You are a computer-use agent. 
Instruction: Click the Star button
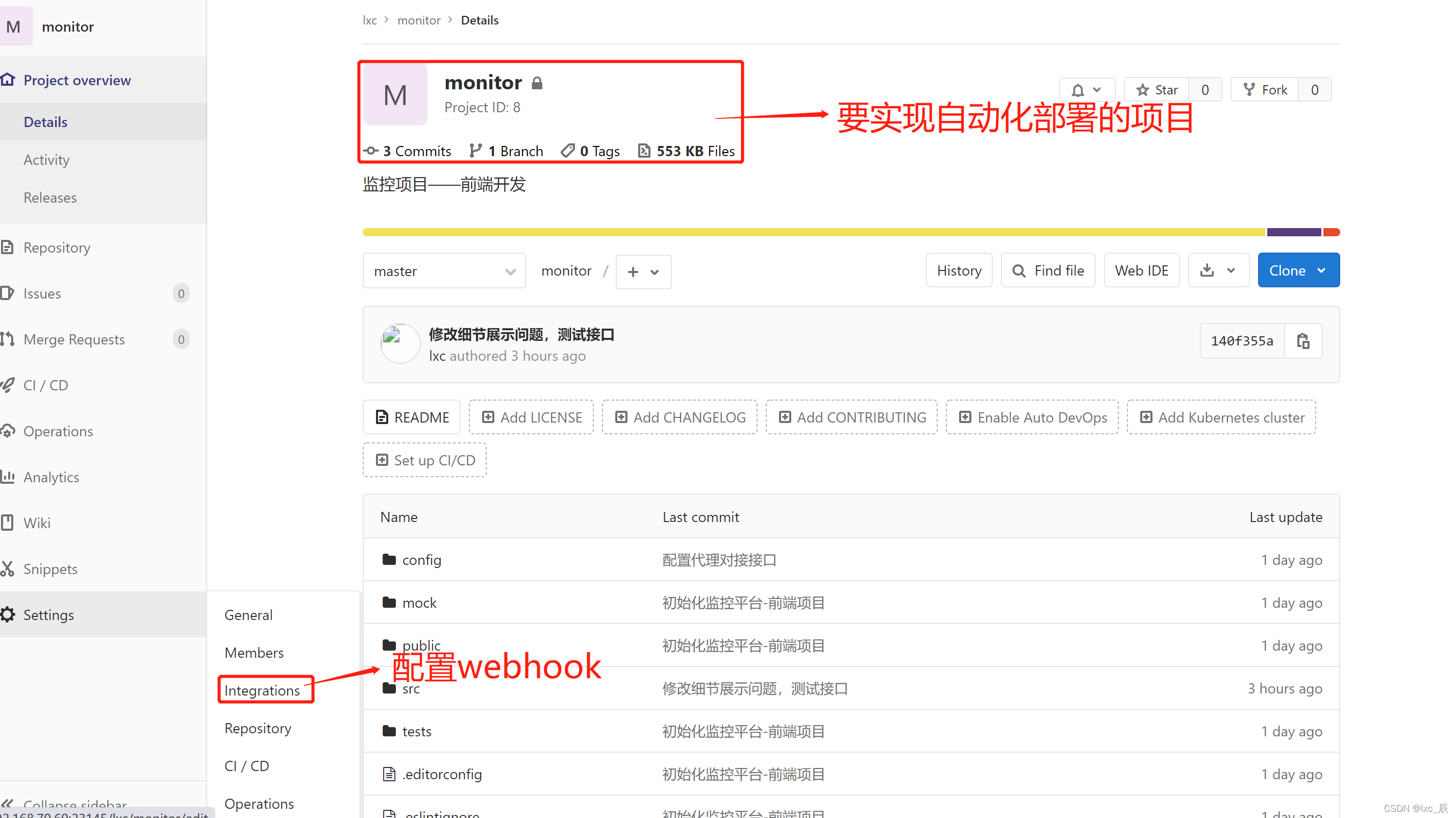tap(1157, 90)
